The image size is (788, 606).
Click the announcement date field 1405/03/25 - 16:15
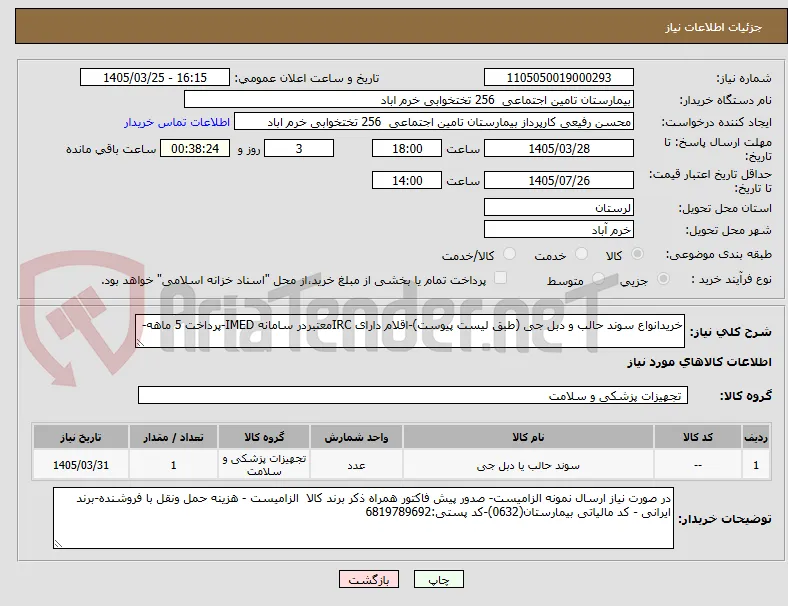pos(155,77)
